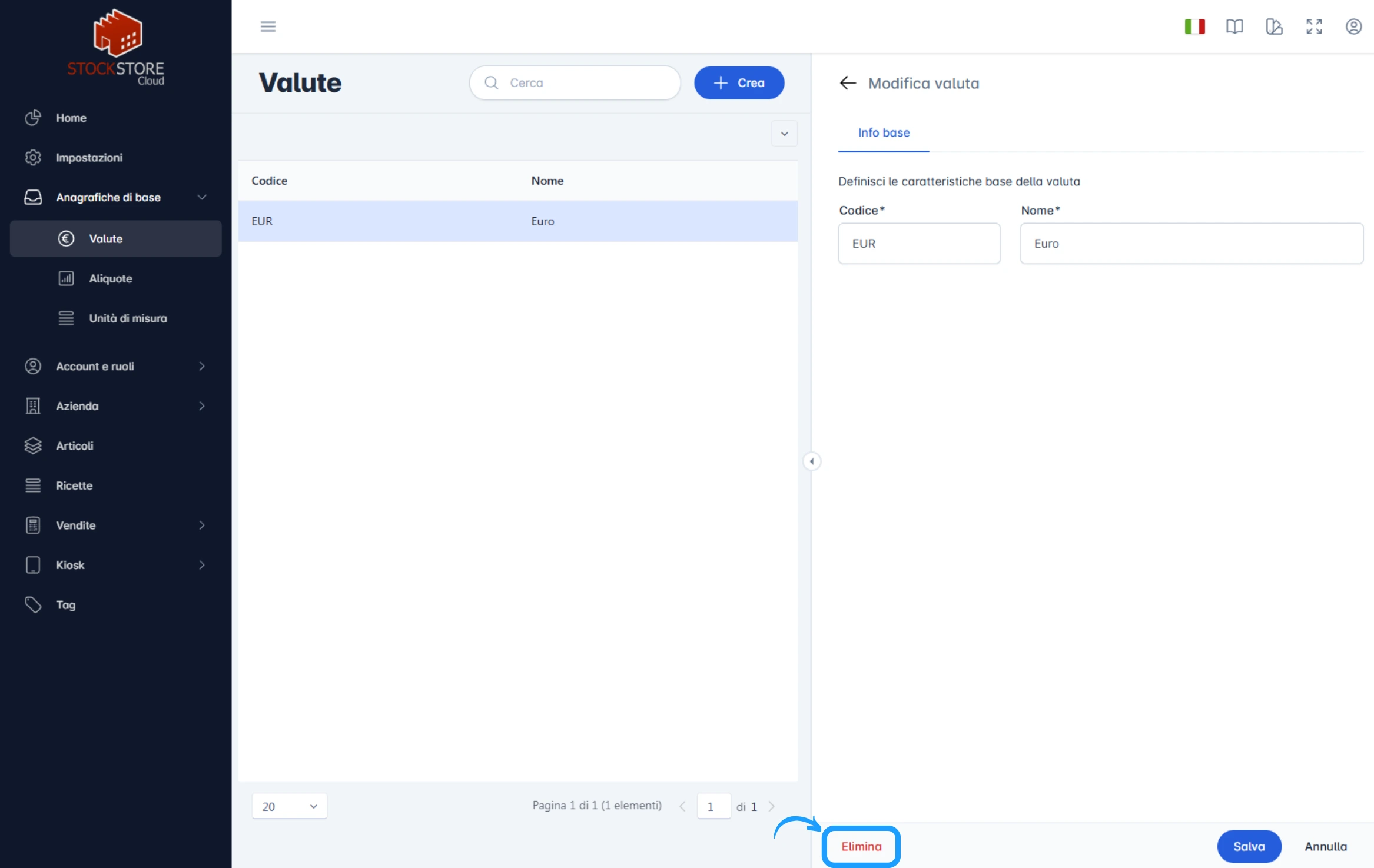Click the Salva button
The width and height of the screenshot is (1374, 868).
(x=1249, y=846)
